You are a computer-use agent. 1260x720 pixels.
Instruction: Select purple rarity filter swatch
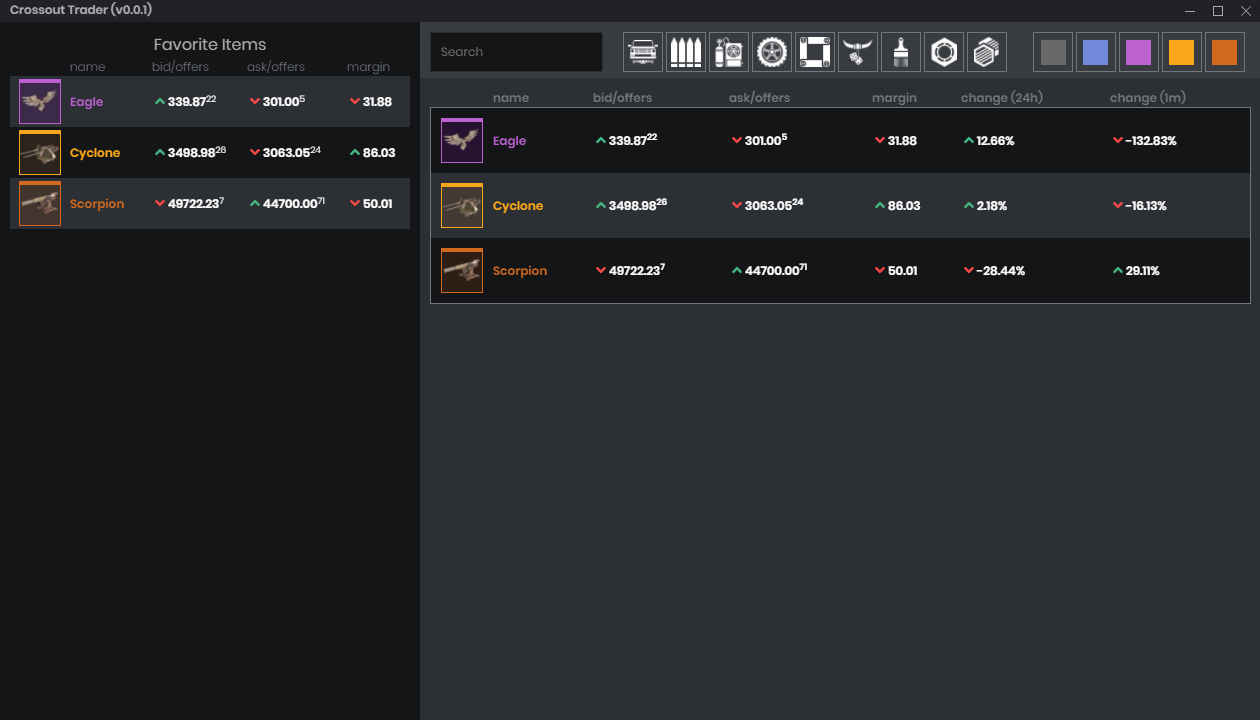coord(1139,52)
